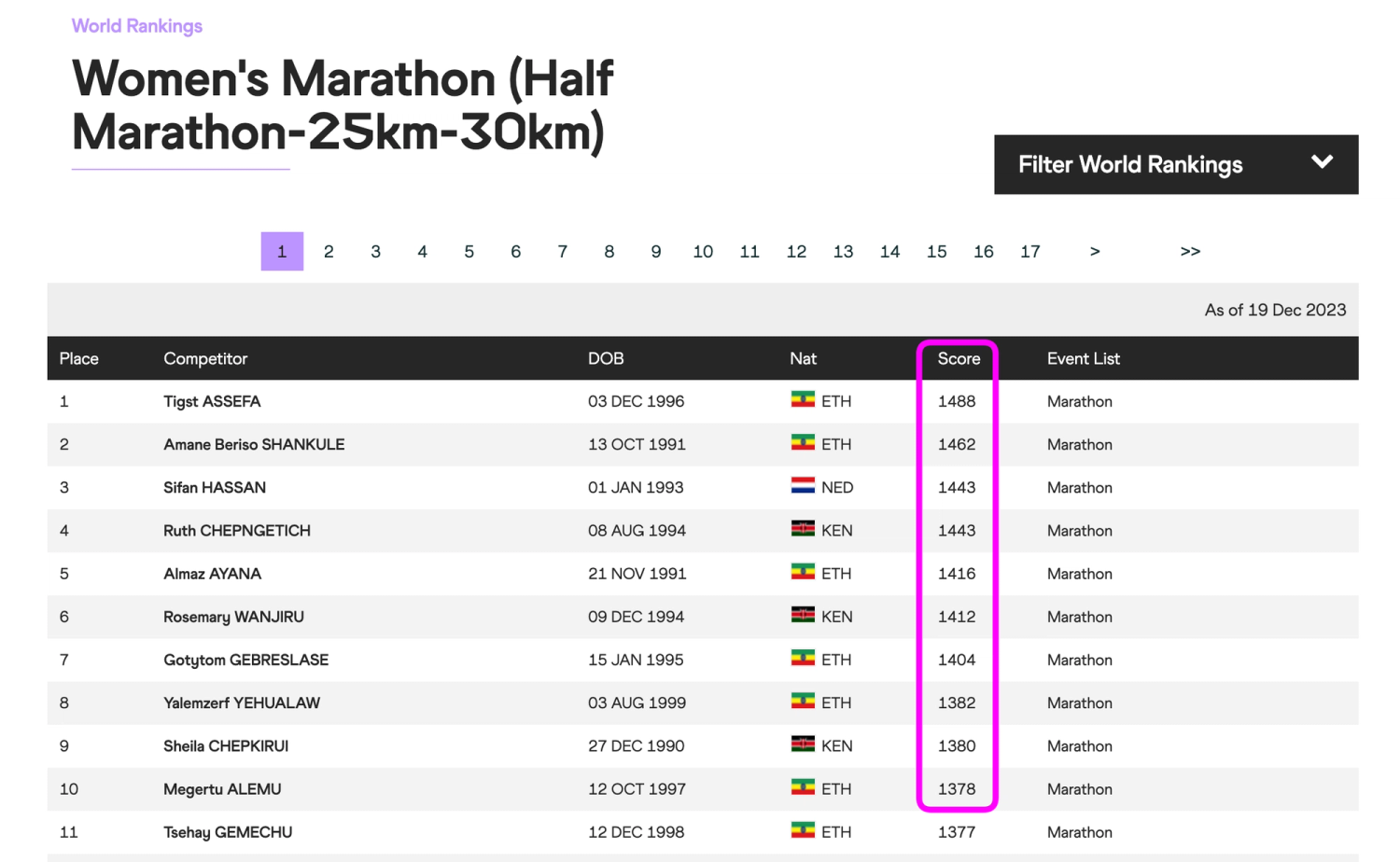Select the highlighted page 1 button

[x=282, y=252]
